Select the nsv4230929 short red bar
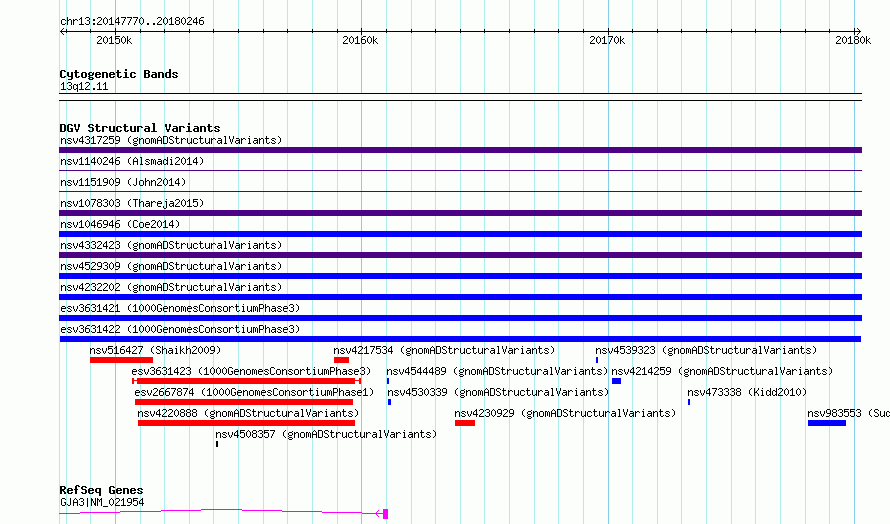 [x=465, y=423]
